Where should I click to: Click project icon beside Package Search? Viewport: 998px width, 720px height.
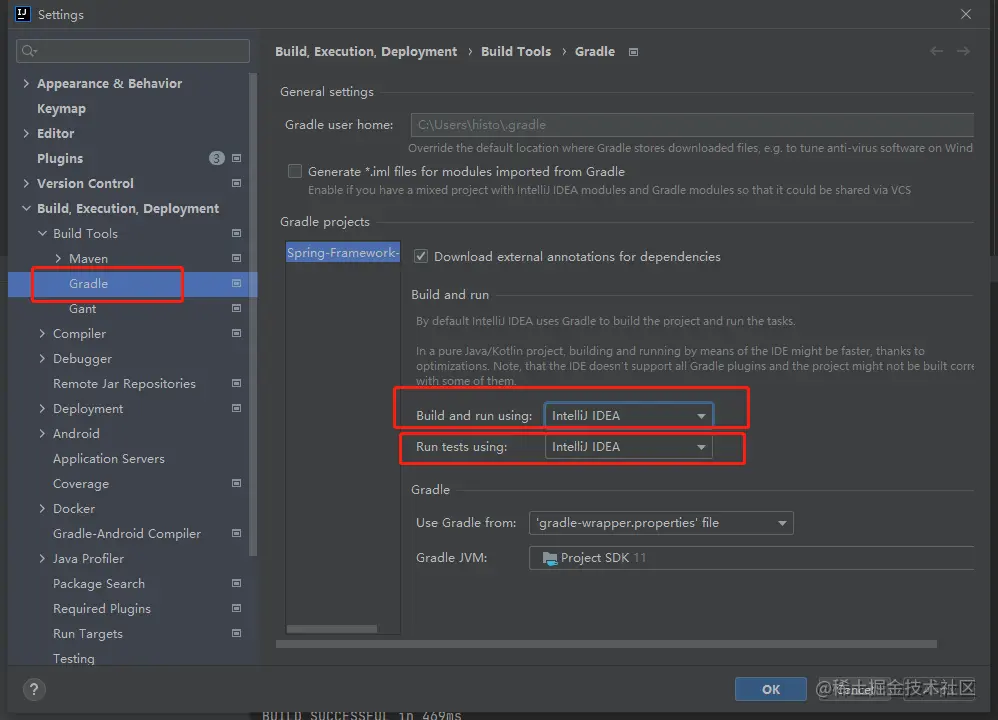pyautogui.click(x=236, y=583)
